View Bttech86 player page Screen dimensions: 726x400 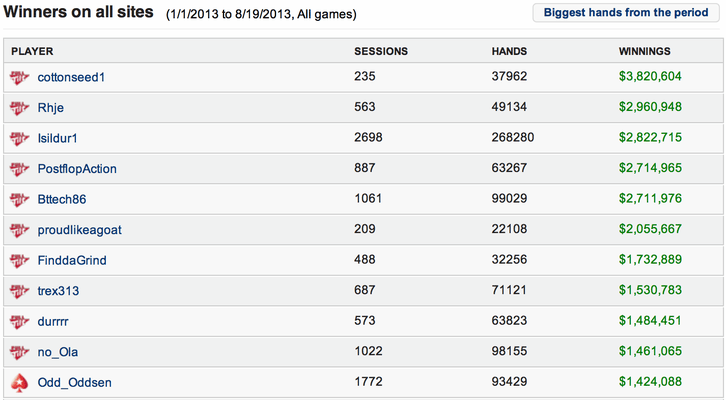(62, 199)
